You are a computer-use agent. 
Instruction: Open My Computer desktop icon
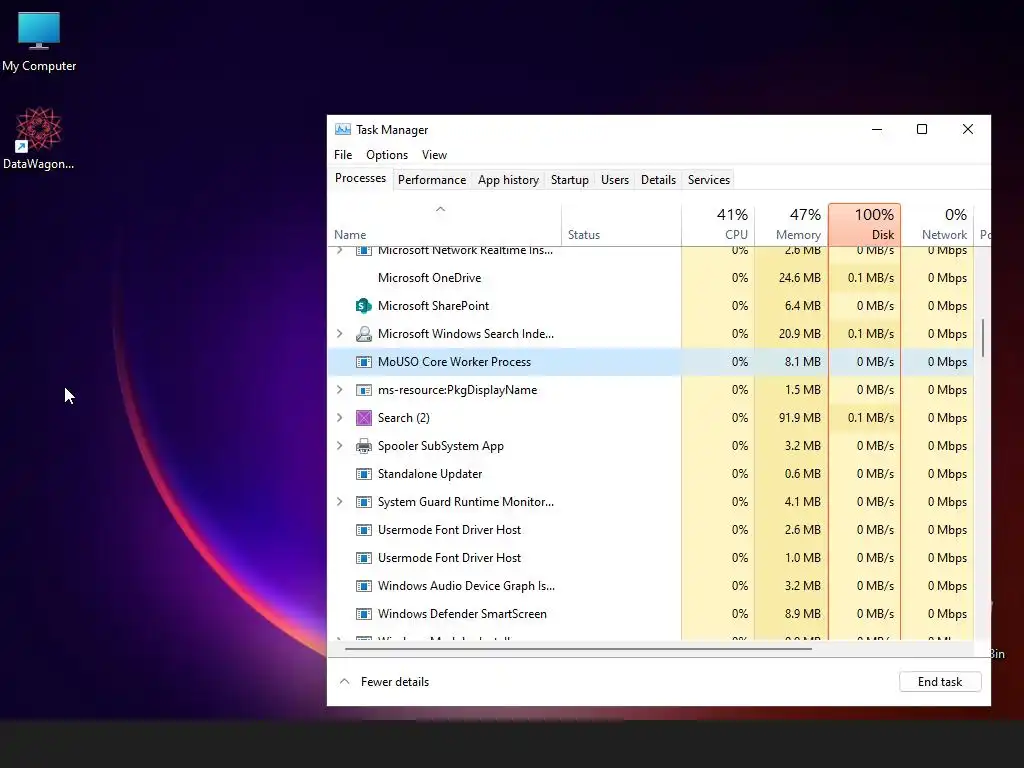tap(39, 40)
